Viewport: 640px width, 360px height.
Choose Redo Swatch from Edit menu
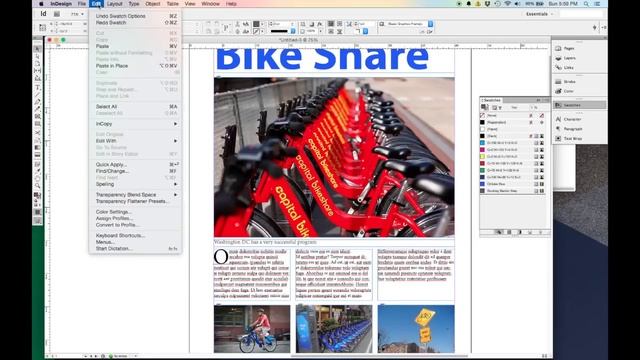(136, 22)
